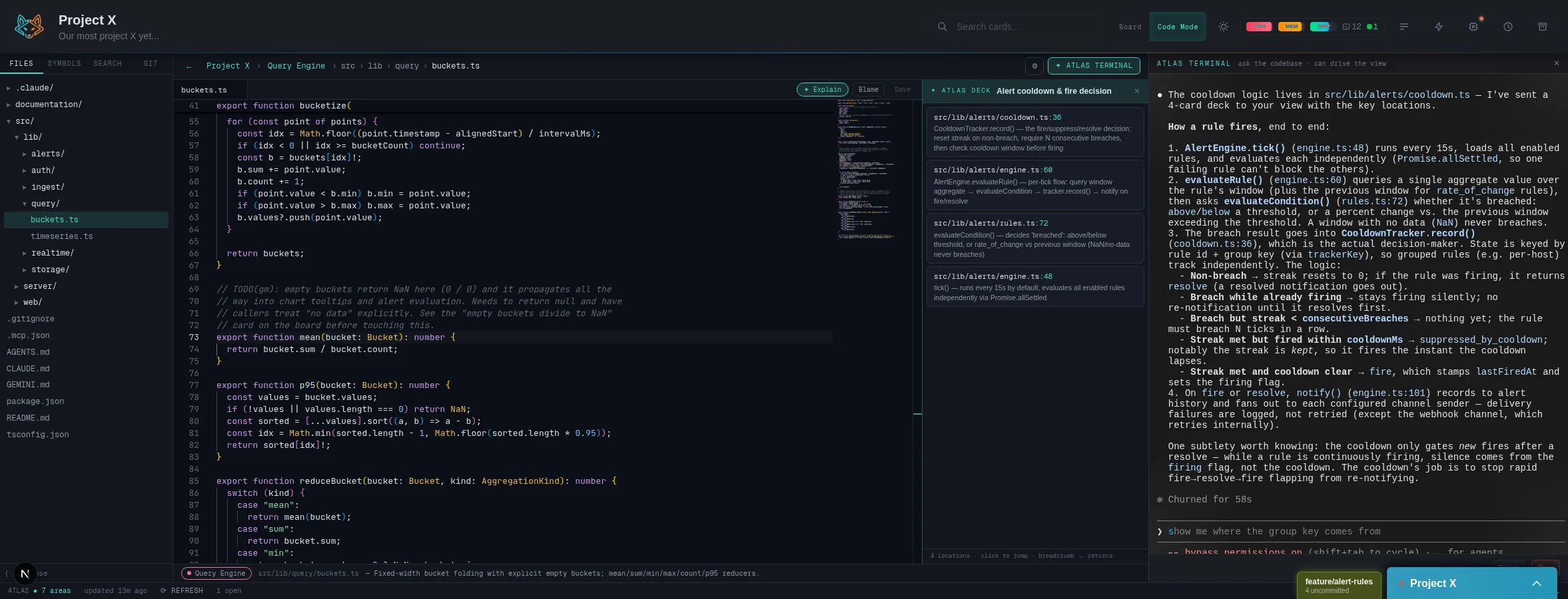The height and width of the screenshot is (599, 1568).
Task: Open tsconfig.json file
Action: click(87, 435)
